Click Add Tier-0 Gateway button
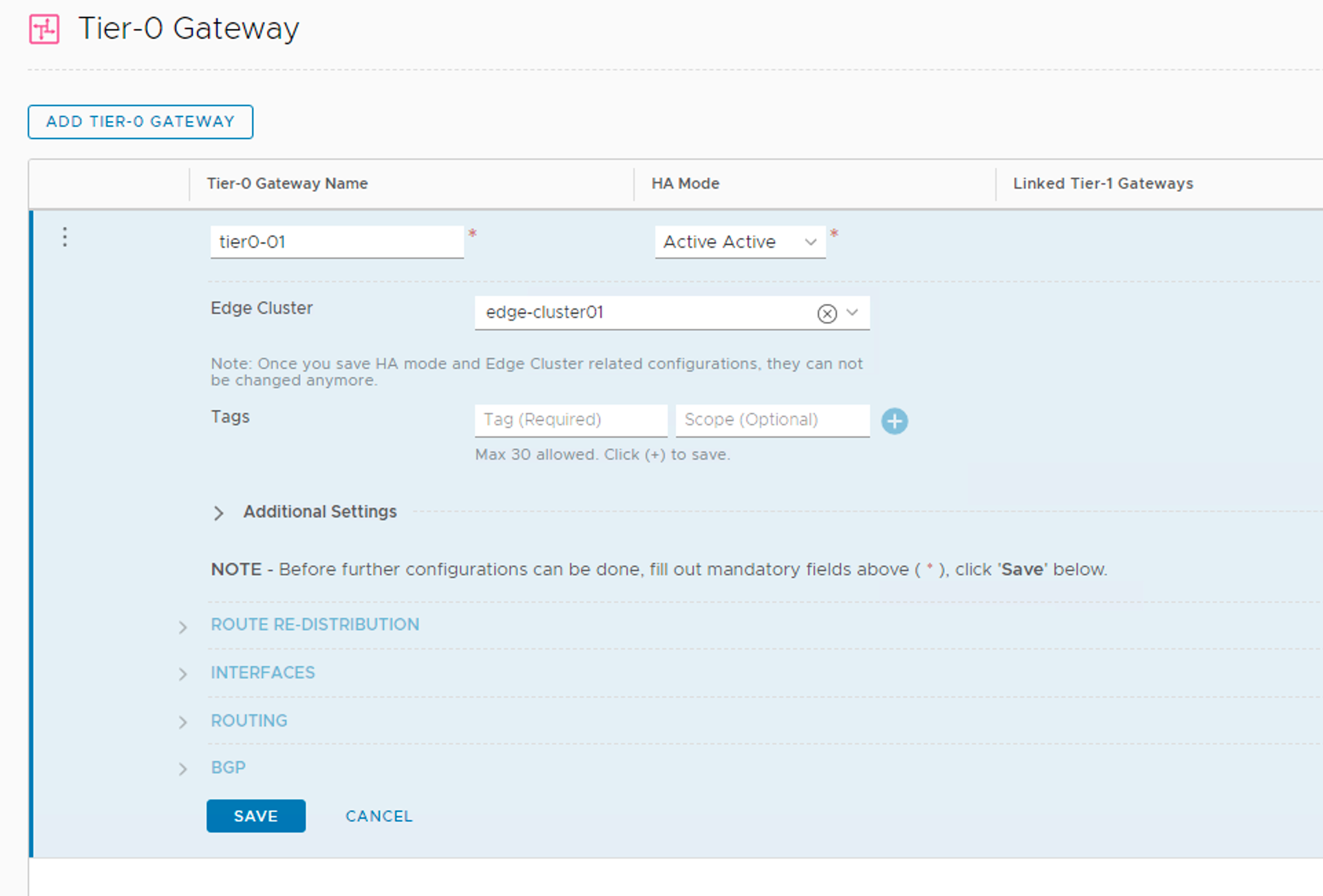Image resolution: width=1323 pixels, height=896 pixels. (140, 122)
